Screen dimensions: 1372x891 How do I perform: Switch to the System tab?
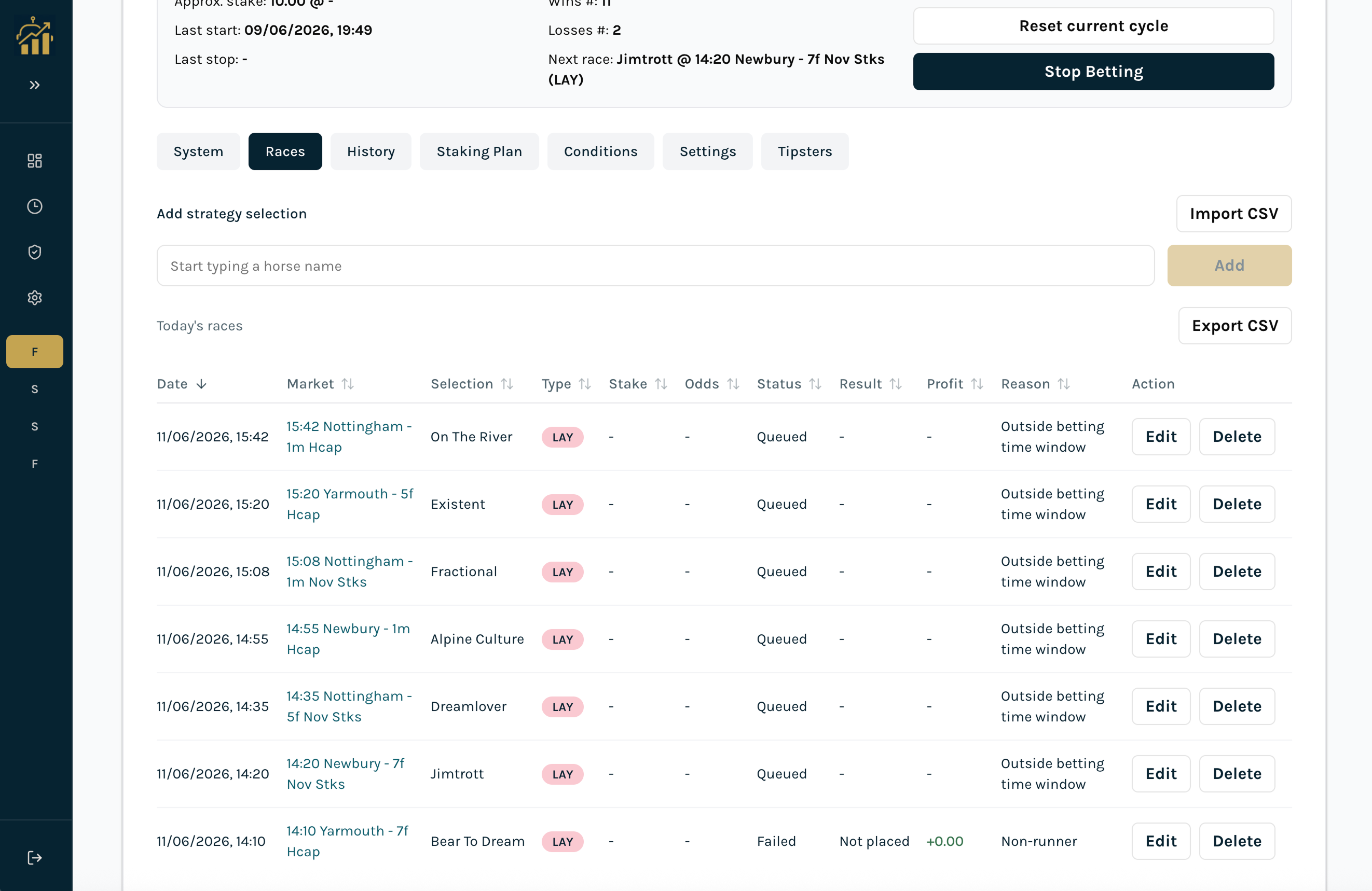click(x=198, y=151)
